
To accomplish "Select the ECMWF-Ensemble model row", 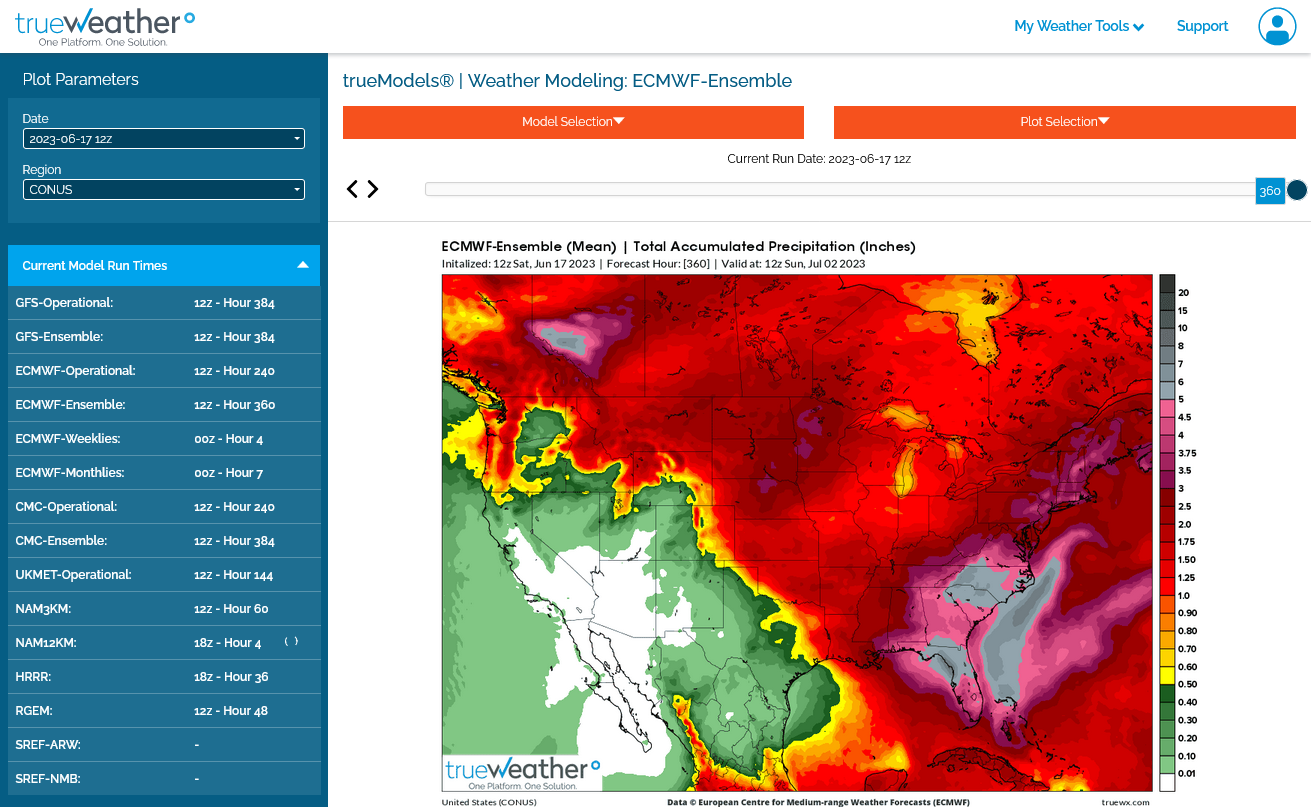I will click(164, 405).
